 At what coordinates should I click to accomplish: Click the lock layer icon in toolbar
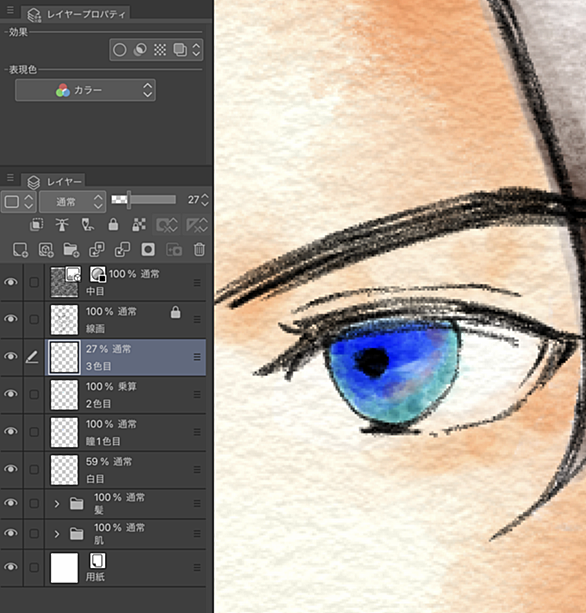(x=113, y=224)
